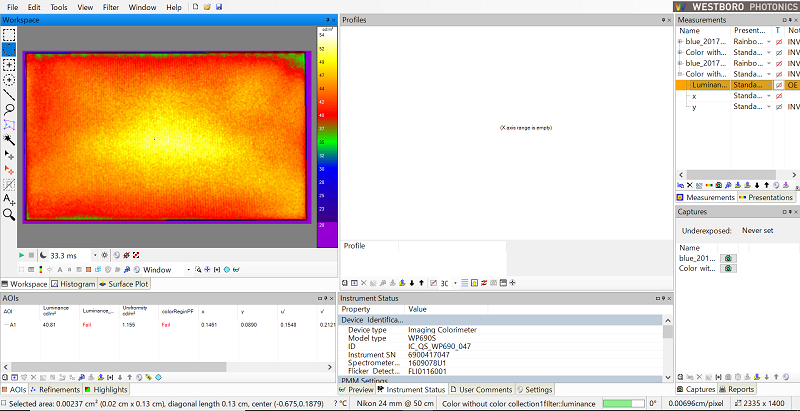
Task: Click the brightness sun icon beside exposure
Action: pos(105,255)
